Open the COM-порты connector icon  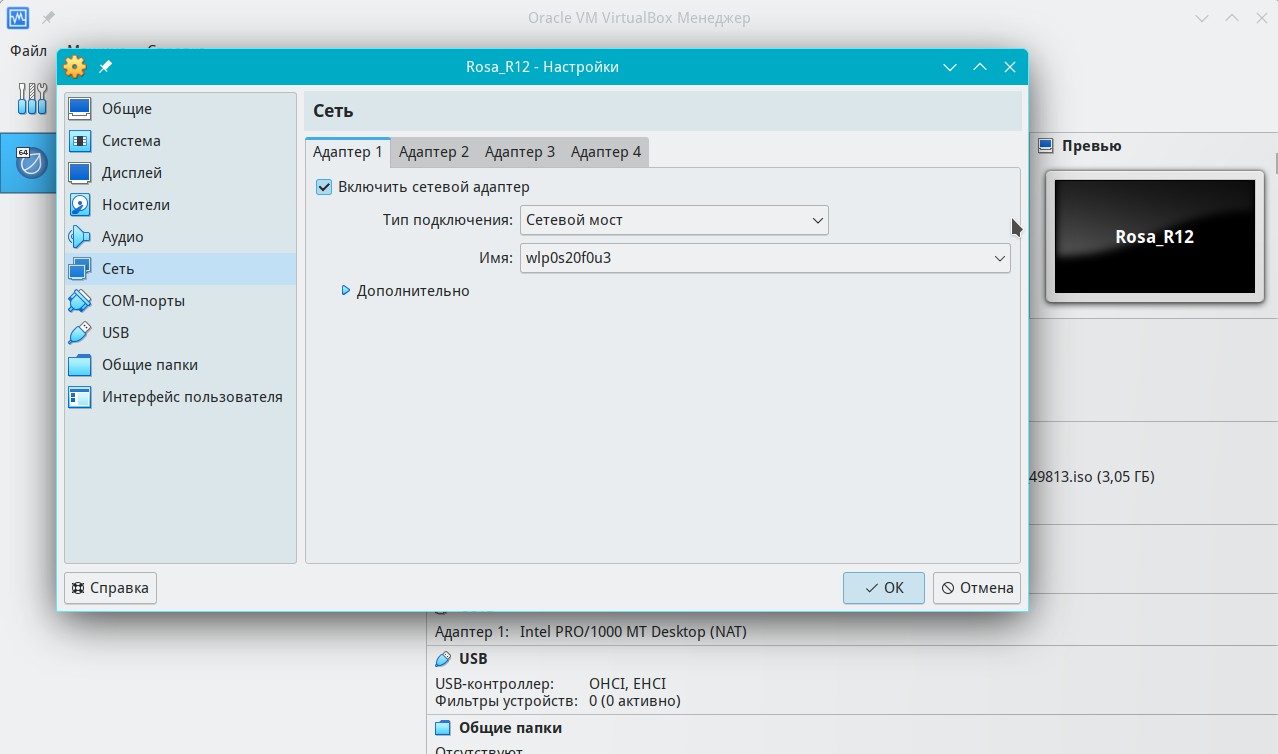tap(80, 301)
